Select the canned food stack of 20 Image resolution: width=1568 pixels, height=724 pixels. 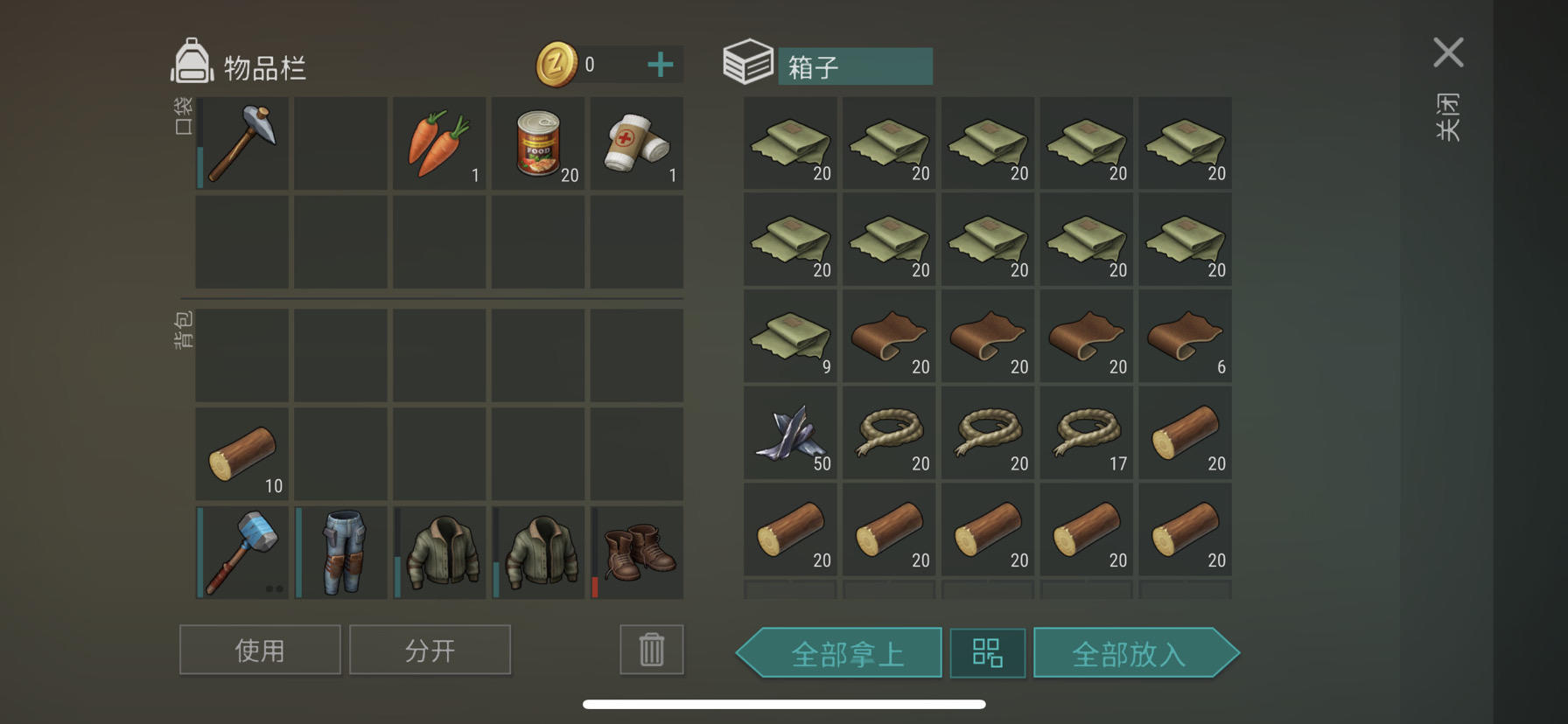pyautogui.click(x=538, y=143)
